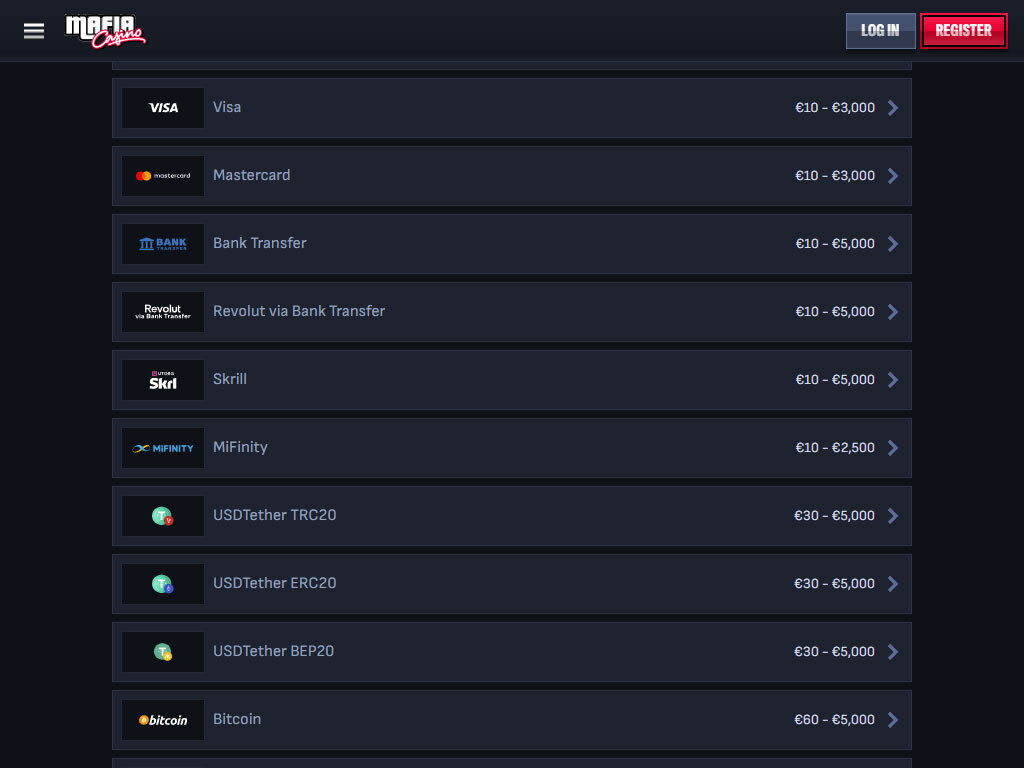Click the Bitcoin logo icon
The height and width of the screenshot is (768, 1024).
[163, 720]
